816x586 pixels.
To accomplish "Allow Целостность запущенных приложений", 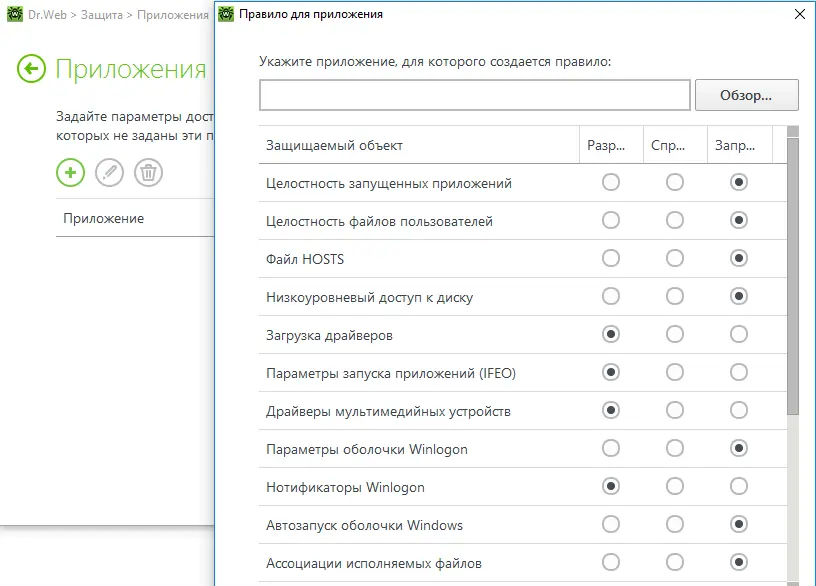I will 611,182.
